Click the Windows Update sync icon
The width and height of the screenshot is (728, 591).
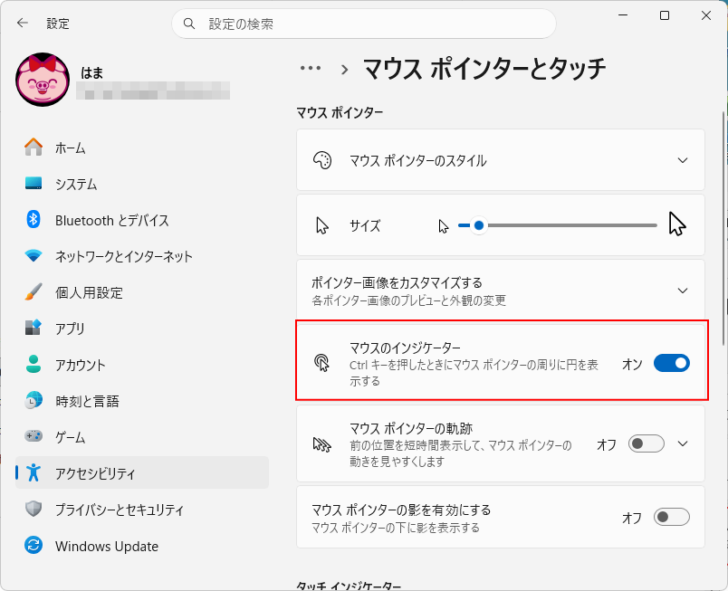(33, 545)
